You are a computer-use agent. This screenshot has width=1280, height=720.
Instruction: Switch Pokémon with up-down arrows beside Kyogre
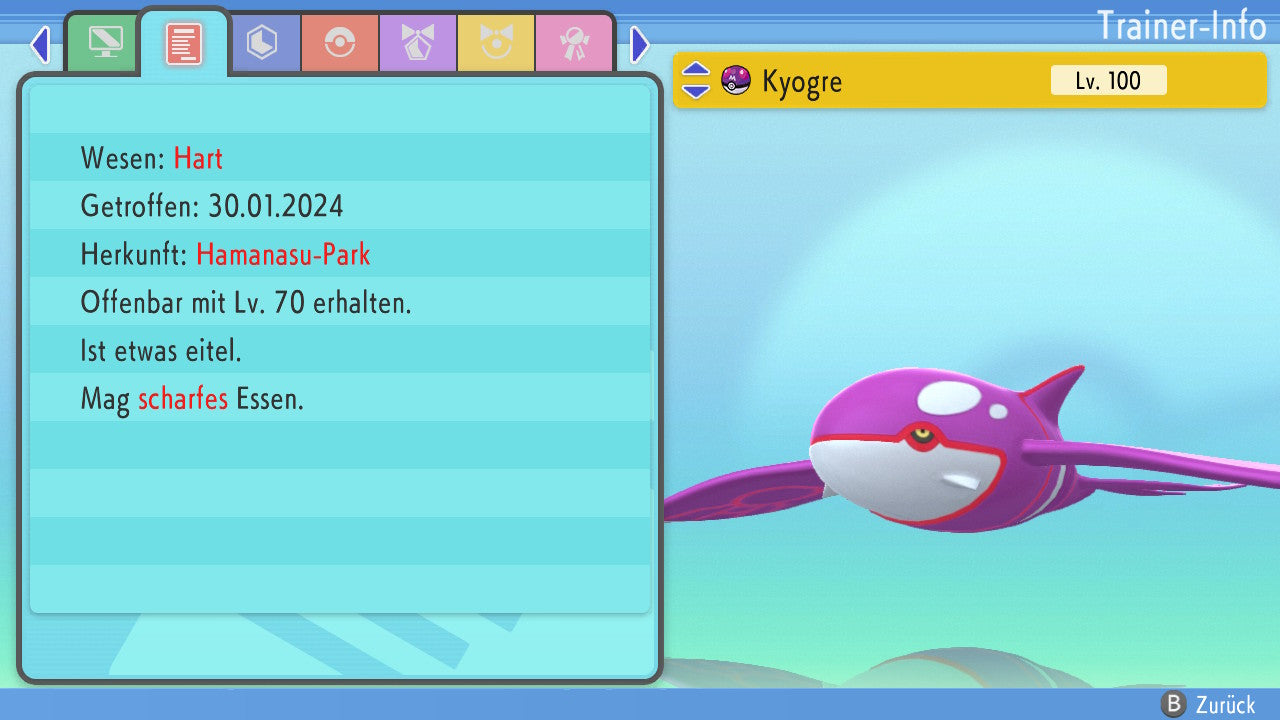click(696, 80)
